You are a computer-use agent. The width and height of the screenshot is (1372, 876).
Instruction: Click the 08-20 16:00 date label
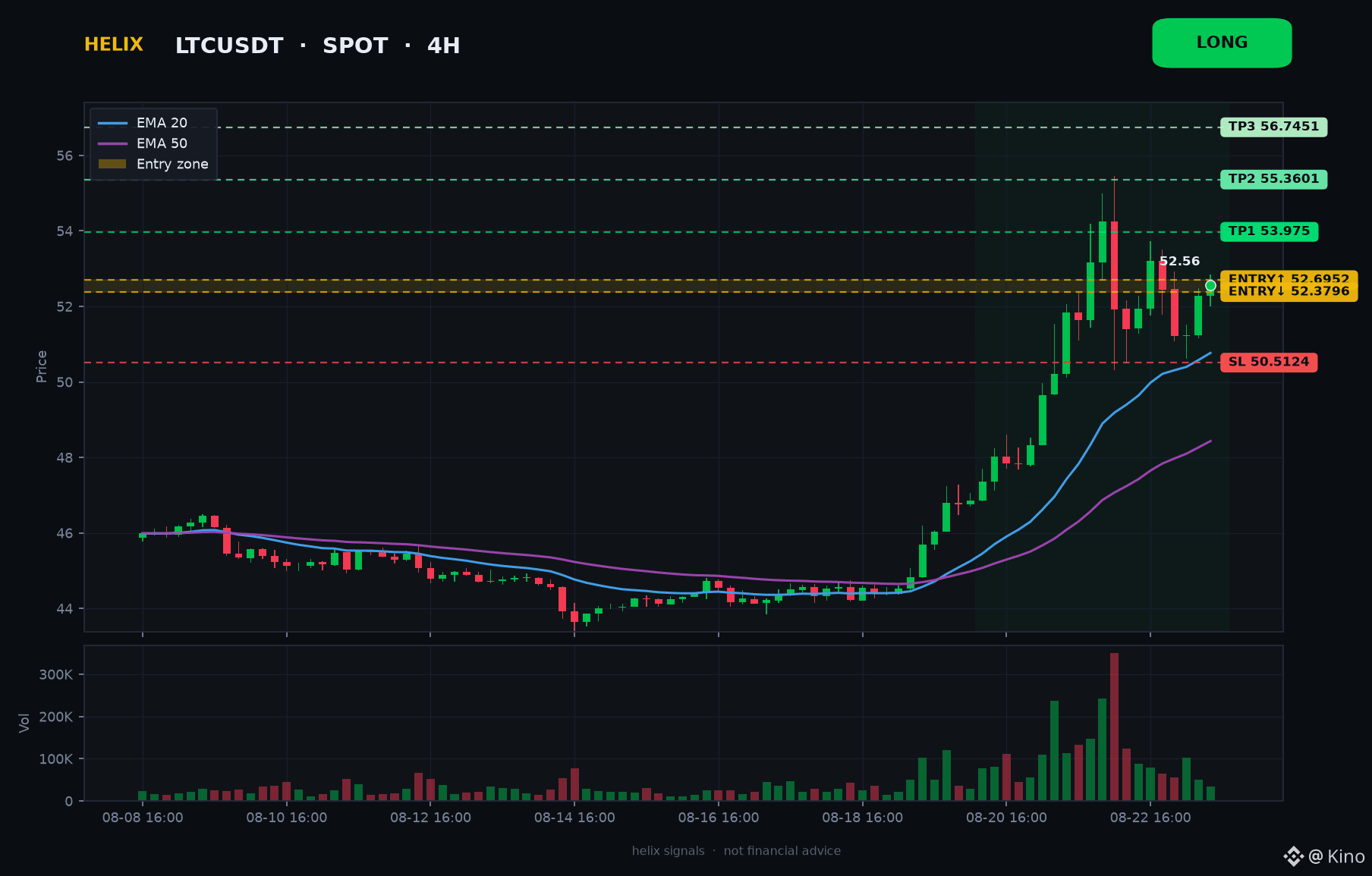click(x=1006, y=818)
